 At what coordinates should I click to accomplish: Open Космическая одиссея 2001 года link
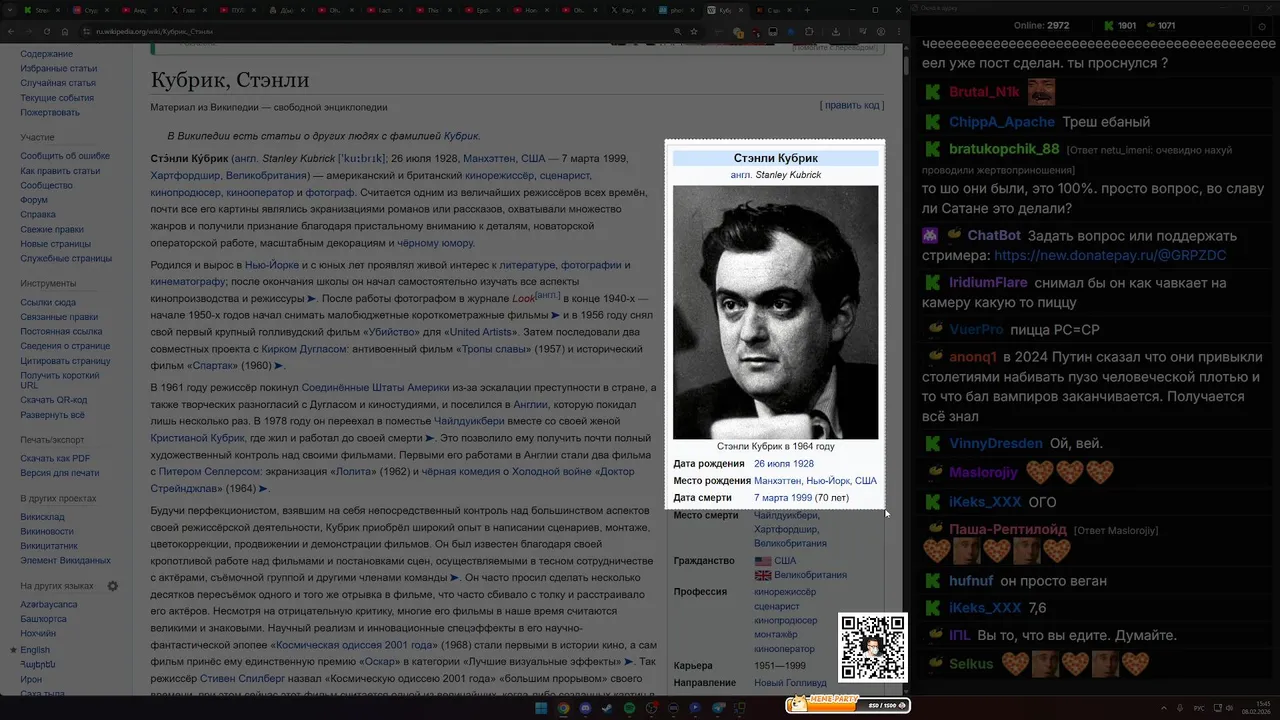355,645
